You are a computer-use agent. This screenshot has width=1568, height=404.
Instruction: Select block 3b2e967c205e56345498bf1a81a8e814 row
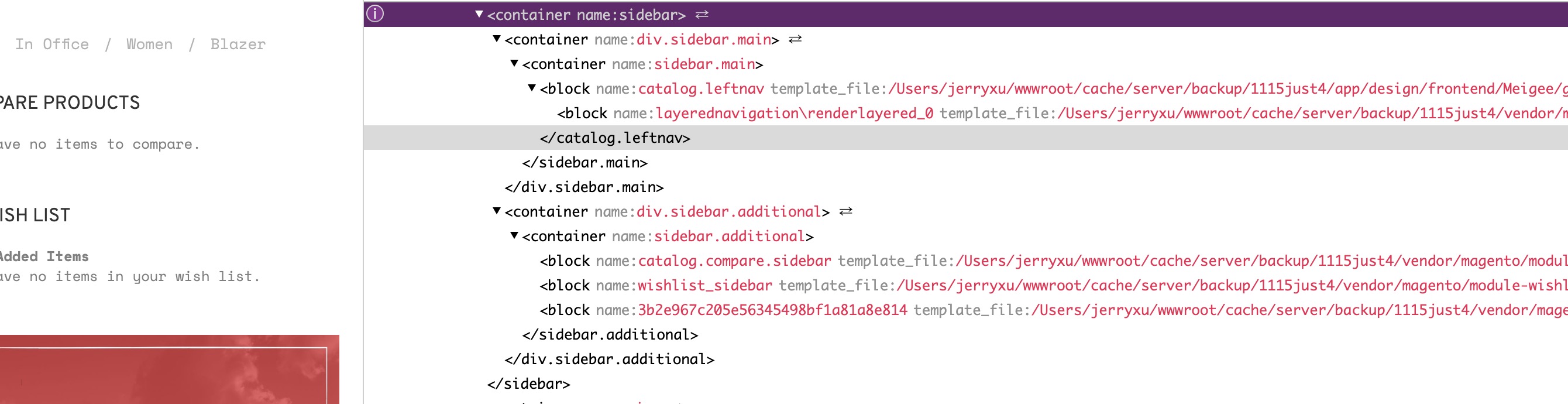click(x=965, y=310)
